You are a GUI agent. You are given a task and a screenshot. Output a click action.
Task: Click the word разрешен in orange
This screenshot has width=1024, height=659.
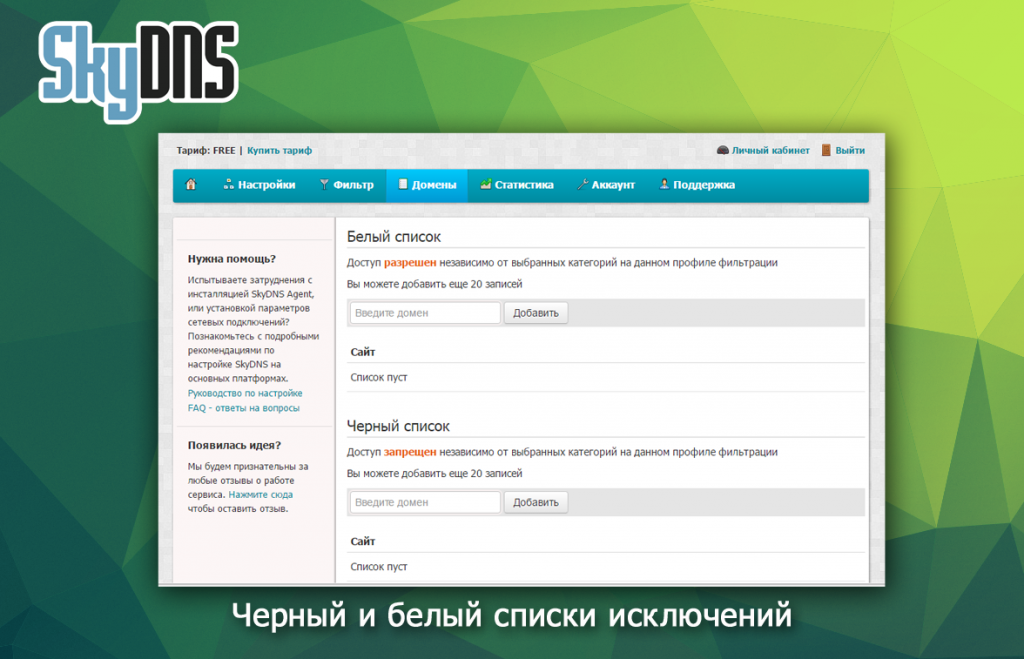coord(410,263)
